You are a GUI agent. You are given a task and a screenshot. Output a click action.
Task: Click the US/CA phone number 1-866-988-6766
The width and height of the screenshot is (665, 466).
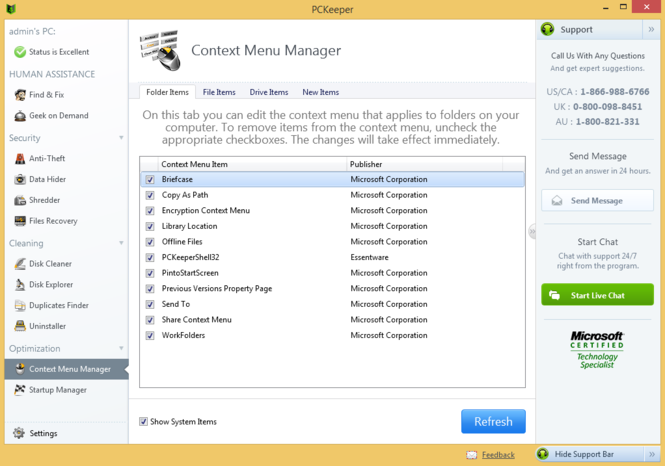(615, 92)
